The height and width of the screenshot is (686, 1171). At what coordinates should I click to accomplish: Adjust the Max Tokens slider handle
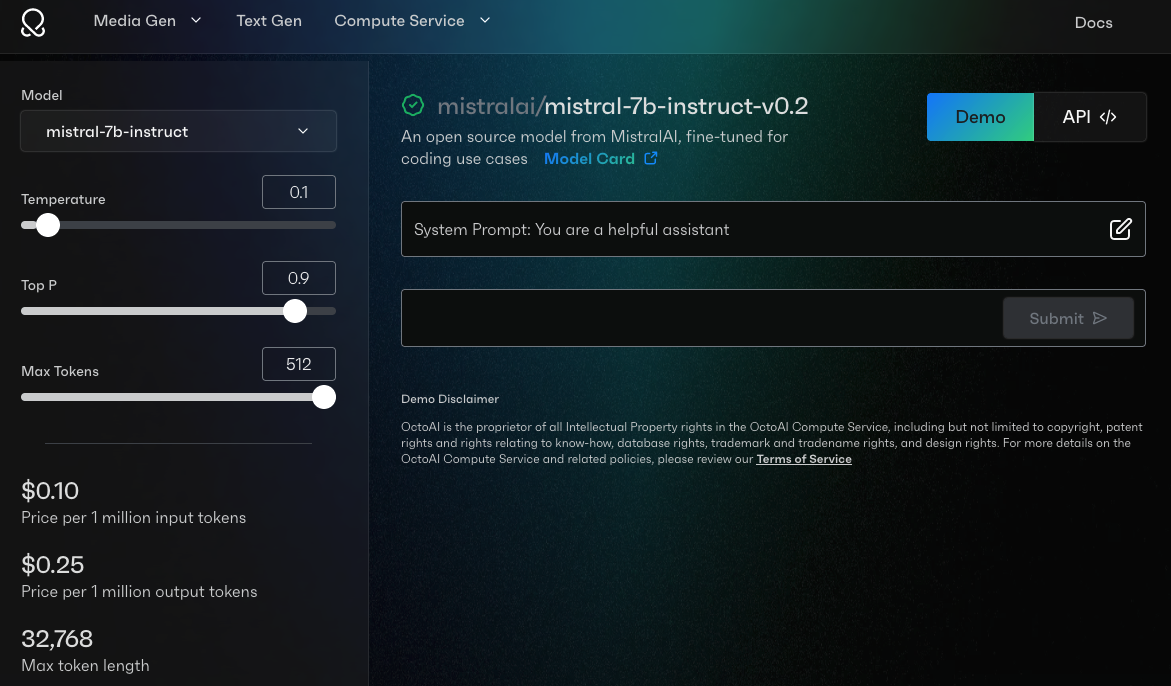pos(323,397)
